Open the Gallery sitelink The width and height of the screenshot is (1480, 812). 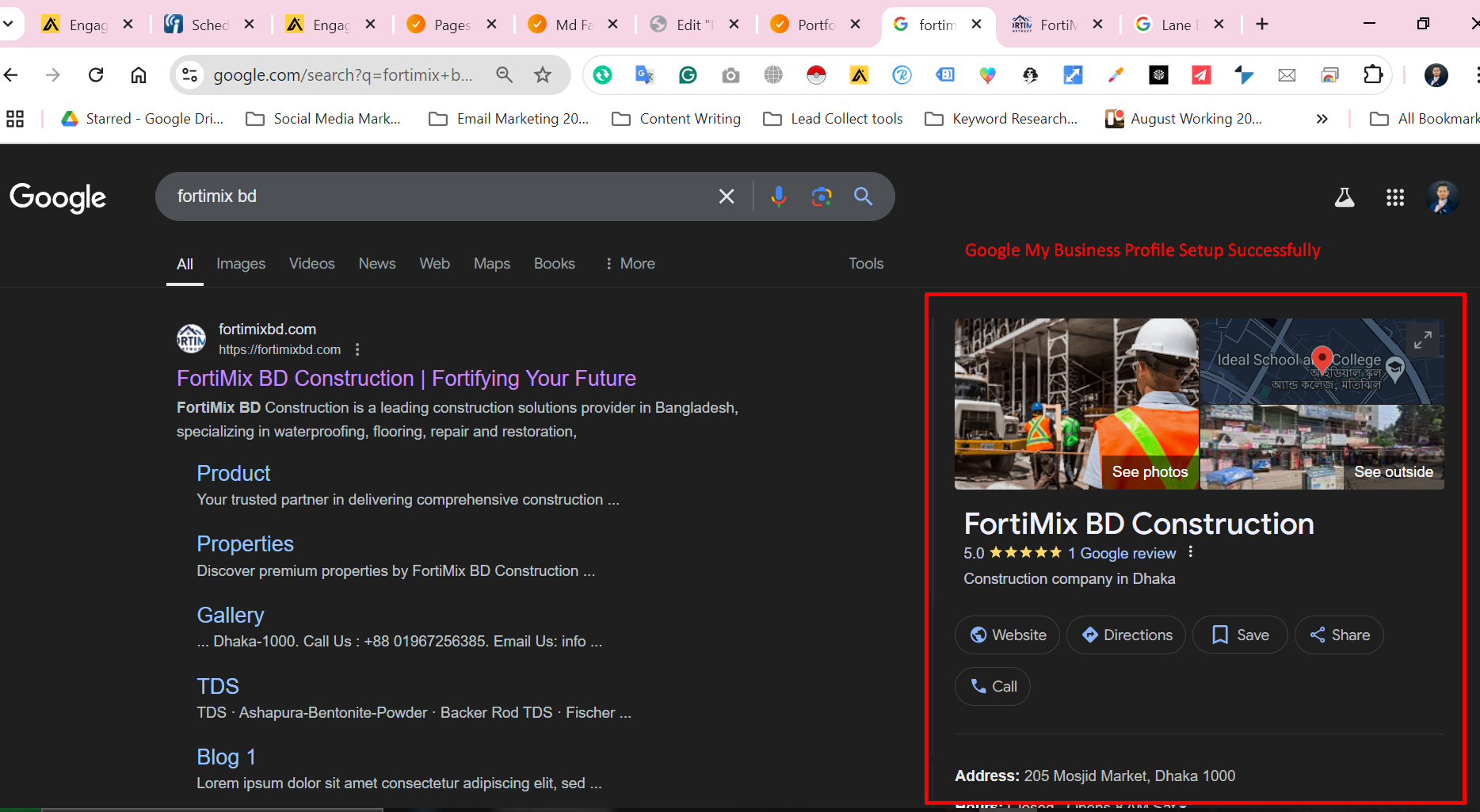231,616
